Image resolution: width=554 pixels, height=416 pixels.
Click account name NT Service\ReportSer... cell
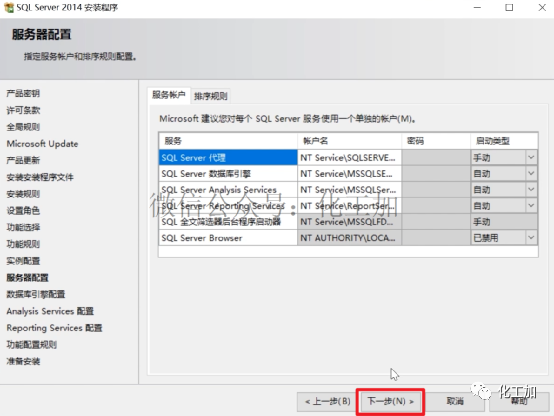[x=349, y=206]
